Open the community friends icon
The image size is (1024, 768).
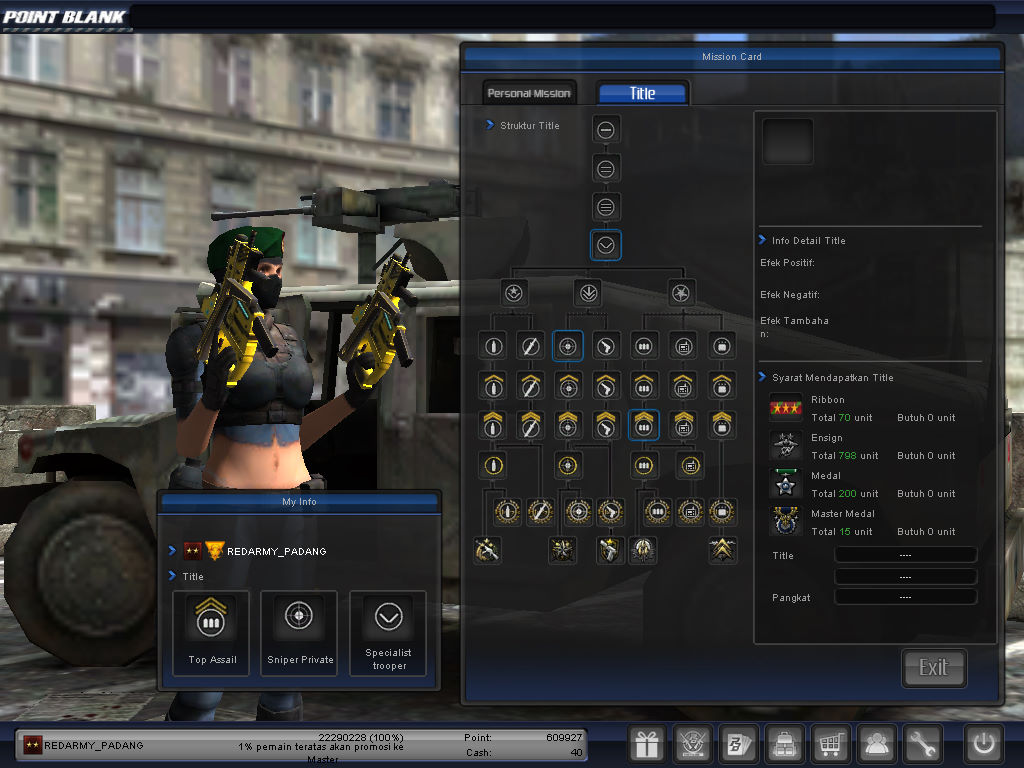coord(877,744)
